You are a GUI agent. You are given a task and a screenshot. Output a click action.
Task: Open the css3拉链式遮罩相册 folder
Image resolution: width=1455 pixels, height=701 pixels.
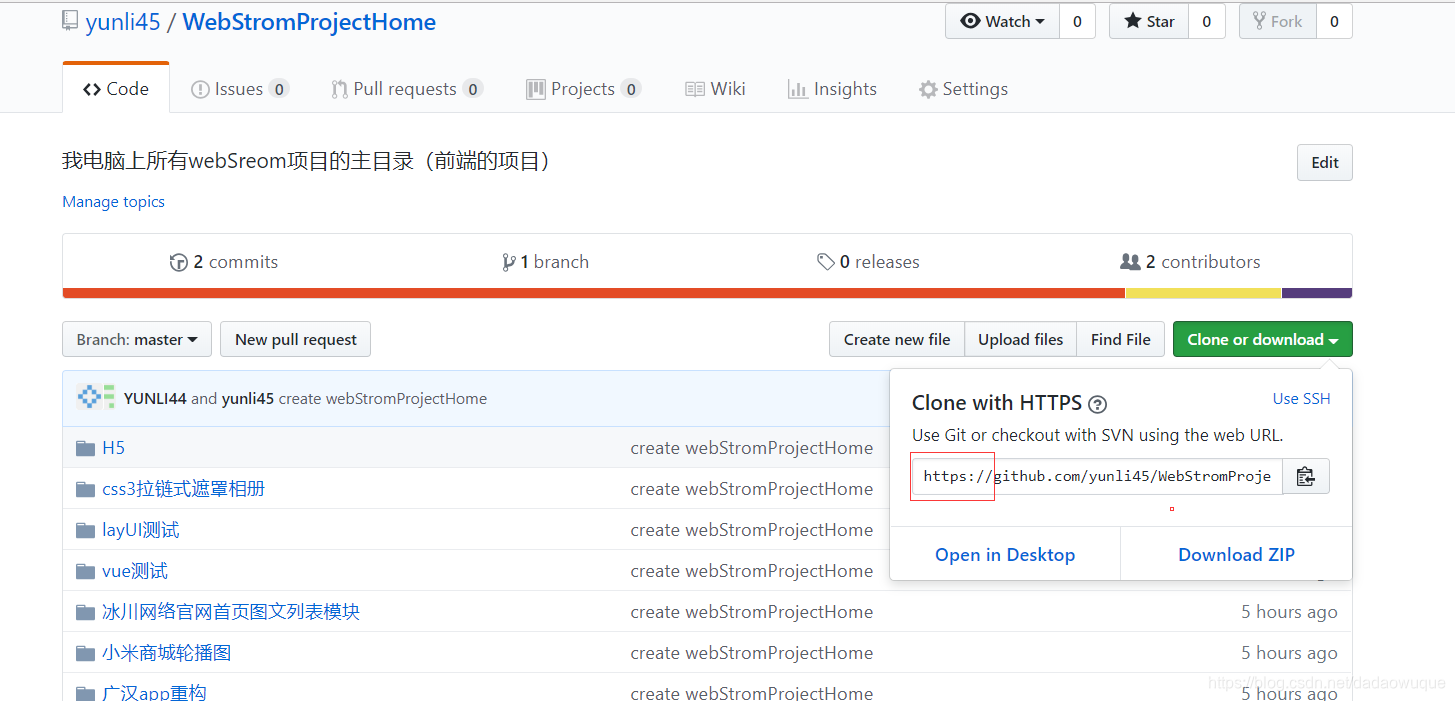[x=183, y=489]
